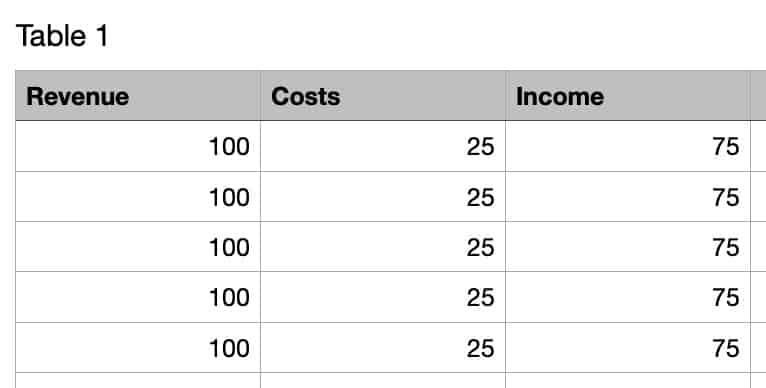Viewport: 766px width, 388px height.
Task: Select second row Revenue cell with 100
Action: click(138, 196)
